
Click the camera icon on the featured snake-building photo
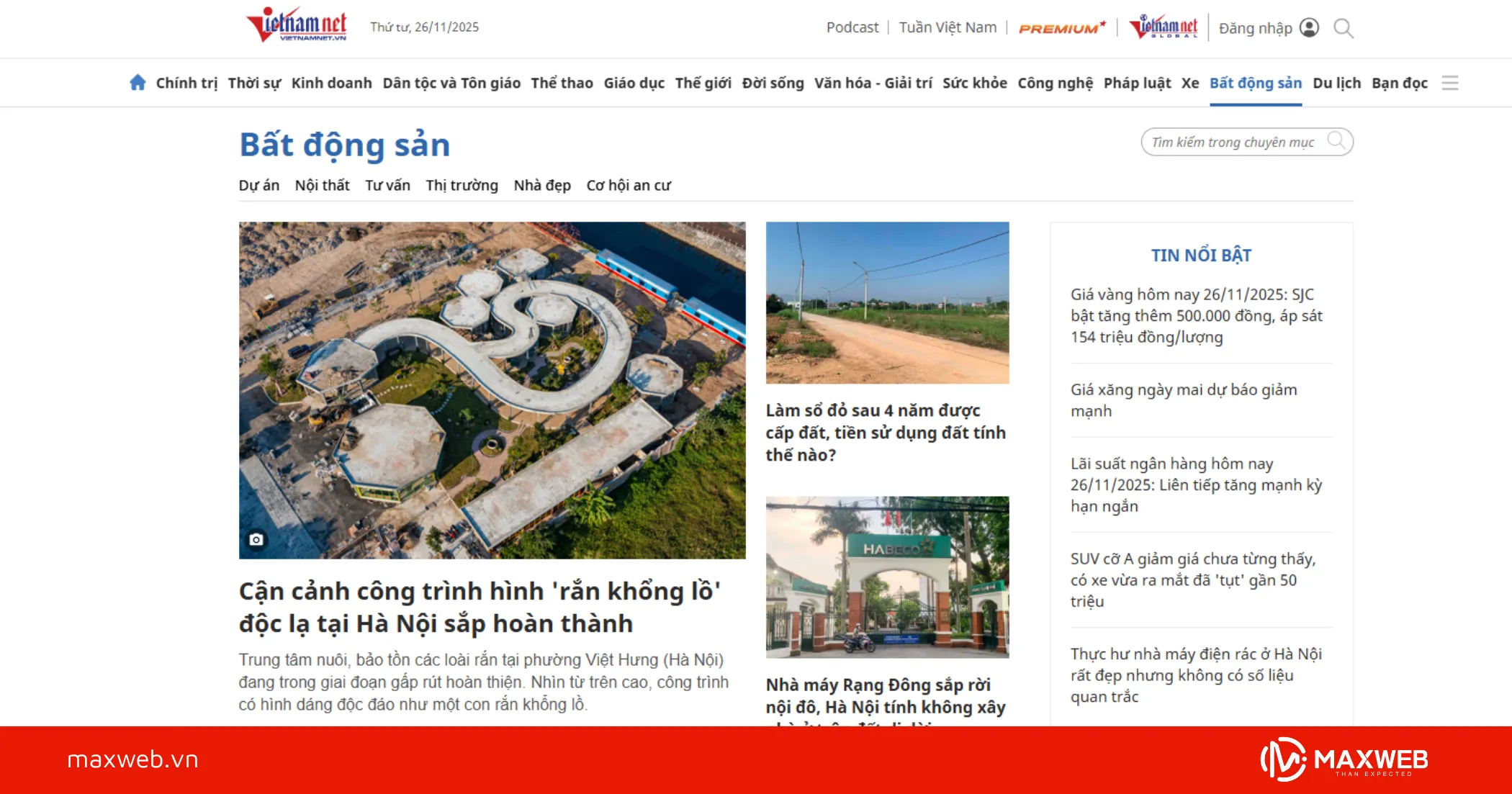click(258, 539)
